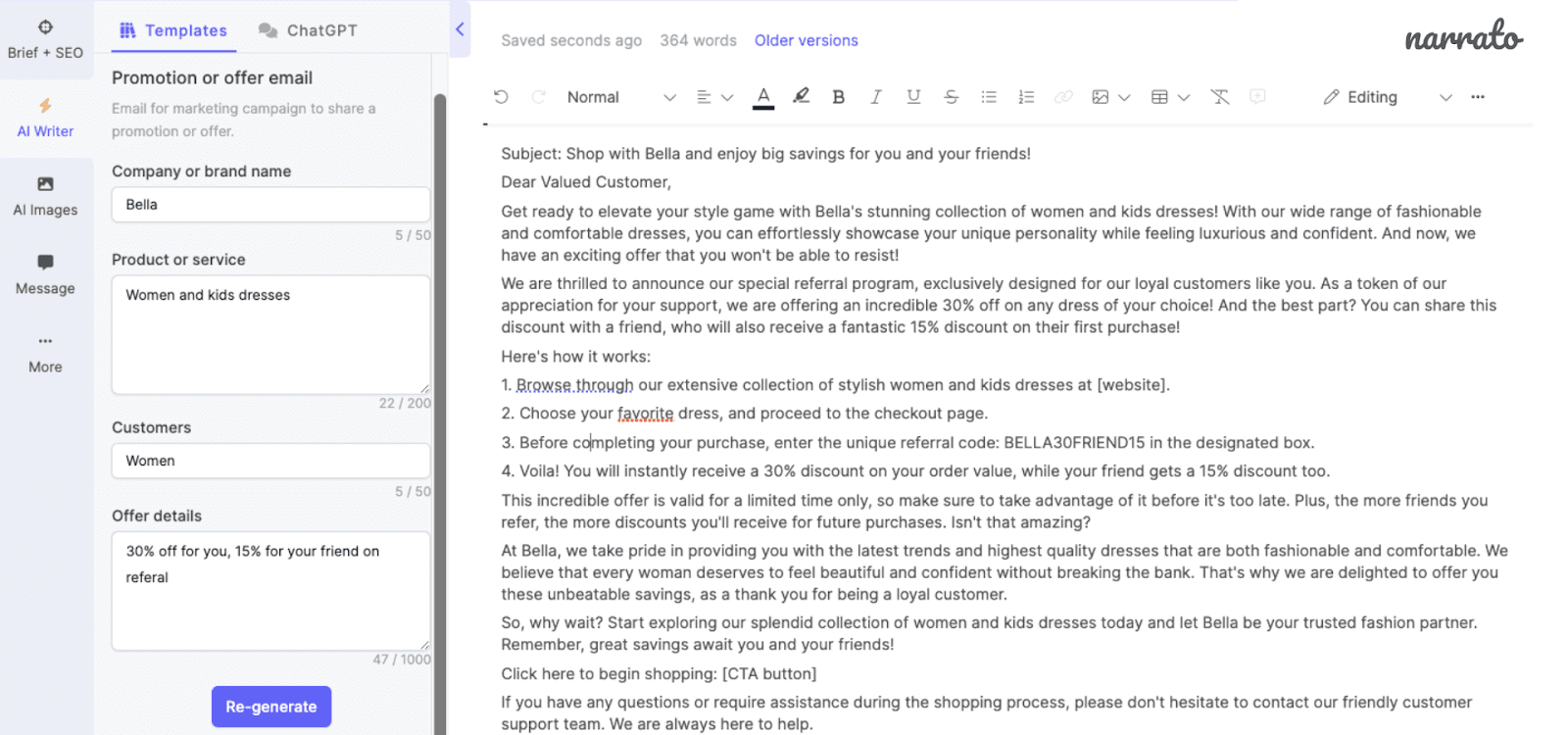Open the Normal paragraph style dropdown
The width and height of the screenshot is (1568, 735).
621,97
